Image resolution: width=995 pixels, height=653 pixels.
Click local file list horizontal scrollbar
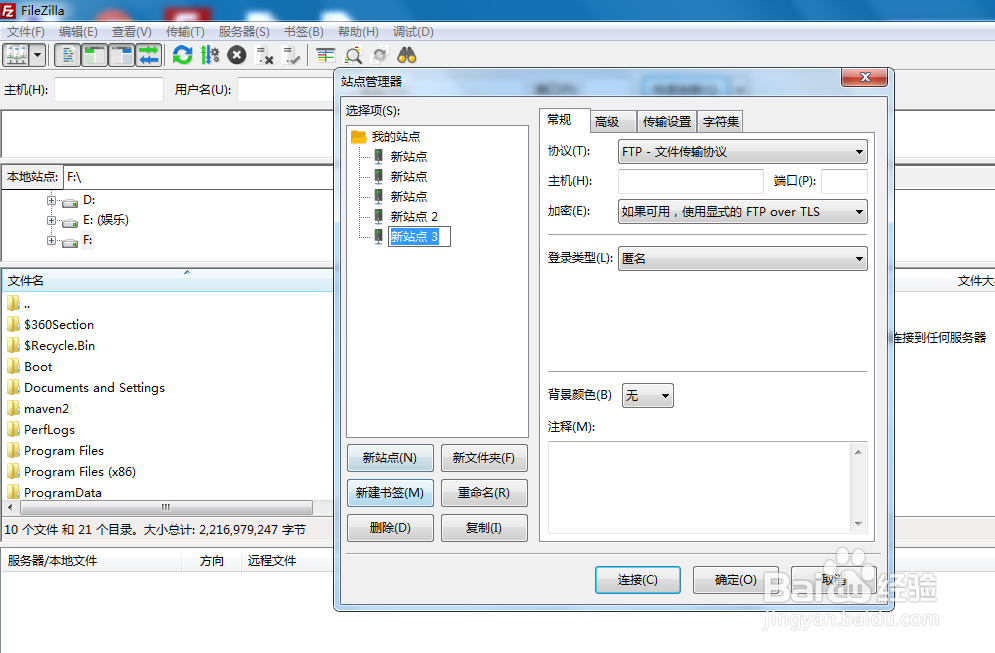[x=166, y=507]
